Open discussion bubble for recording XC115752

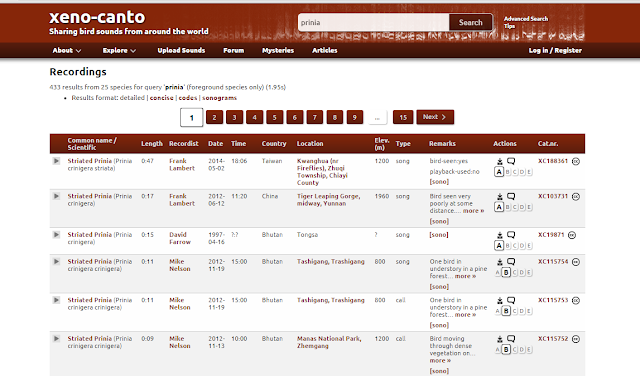[x=511, y=338]
